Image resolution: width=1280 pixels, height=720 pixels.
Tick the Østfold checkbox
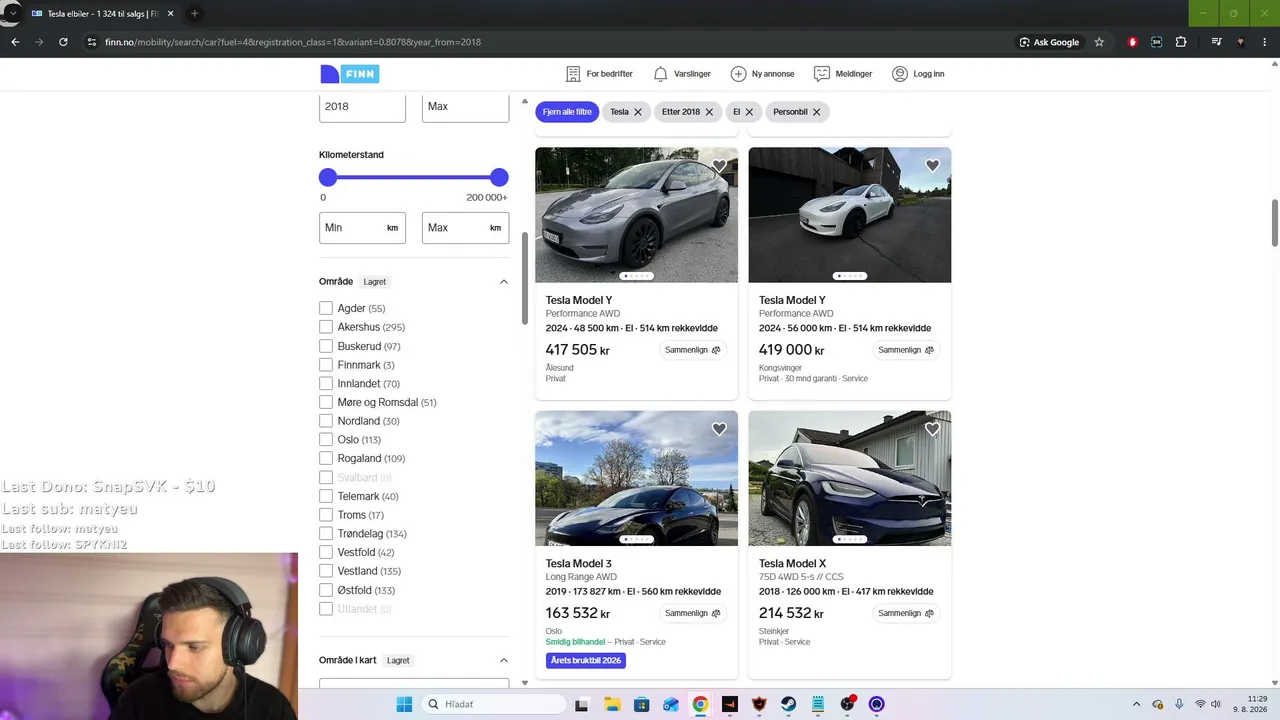pyautogui.click(x=326, y=590)
